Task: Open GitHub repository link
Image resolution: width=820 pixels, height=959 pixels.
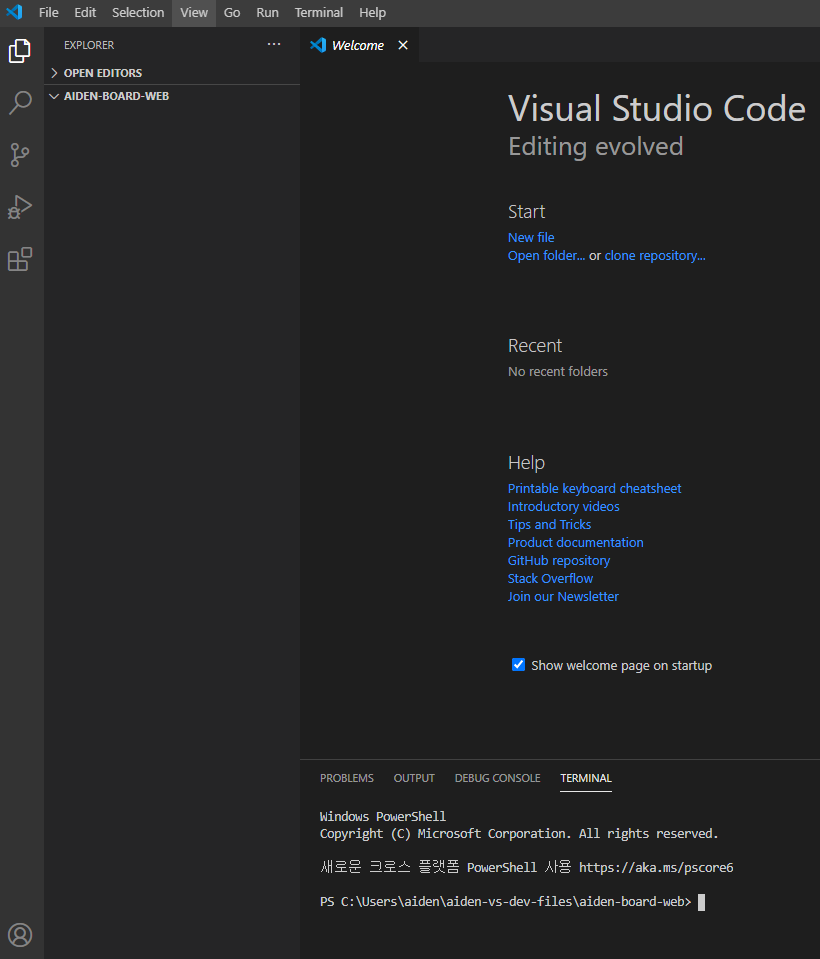Action: pyautogui.click(x=559, y=560)
